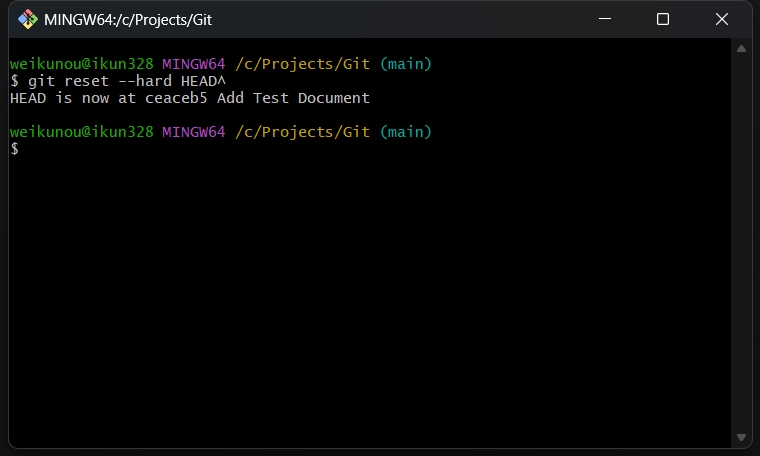Click the ceaceb5 commit hash text
Screen dimensions: 760x456
pos(176,98)
